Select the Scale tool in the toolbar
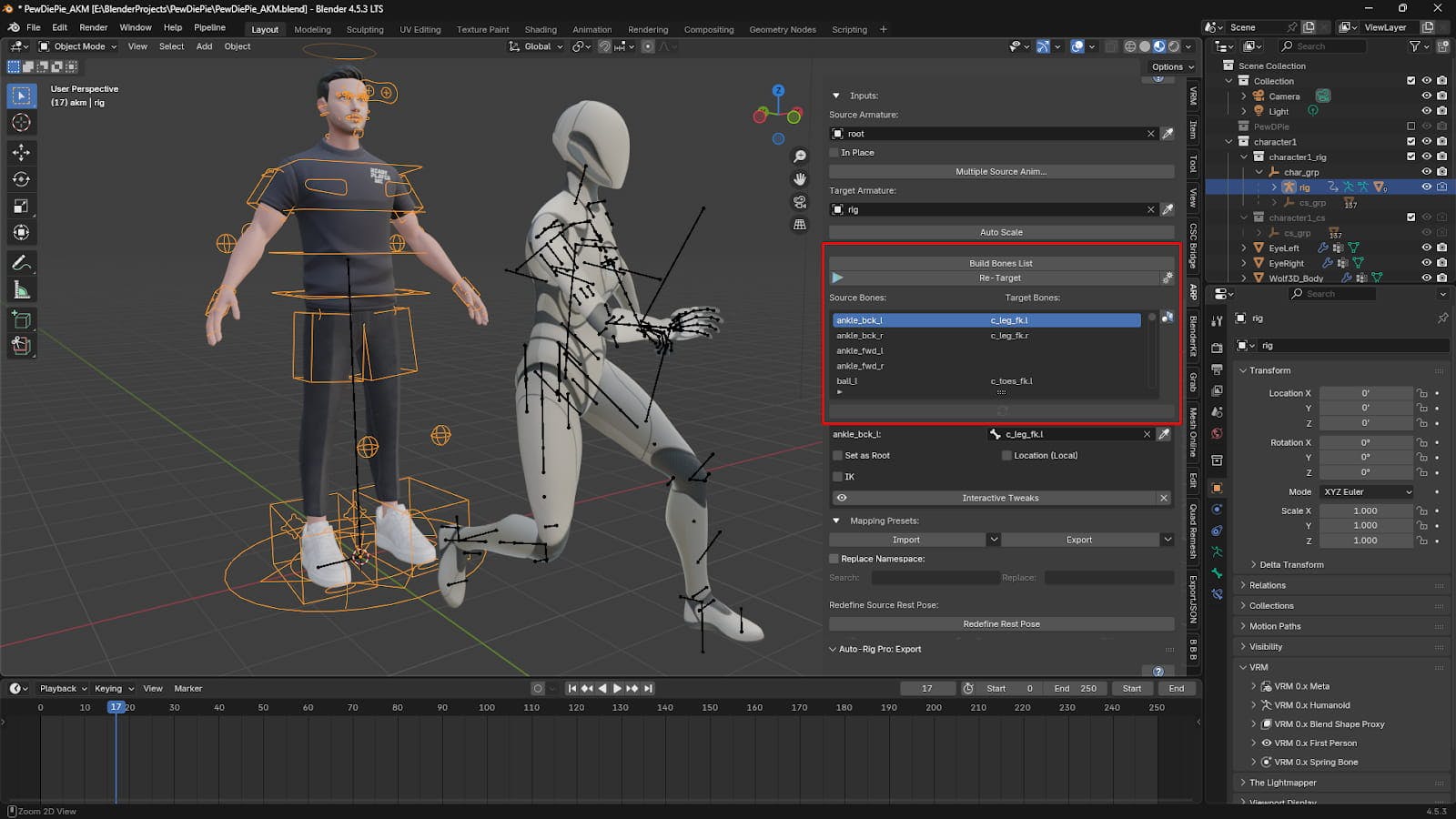Image resolution: width=1456 pixels, height=819 pixels. [21, 207]
